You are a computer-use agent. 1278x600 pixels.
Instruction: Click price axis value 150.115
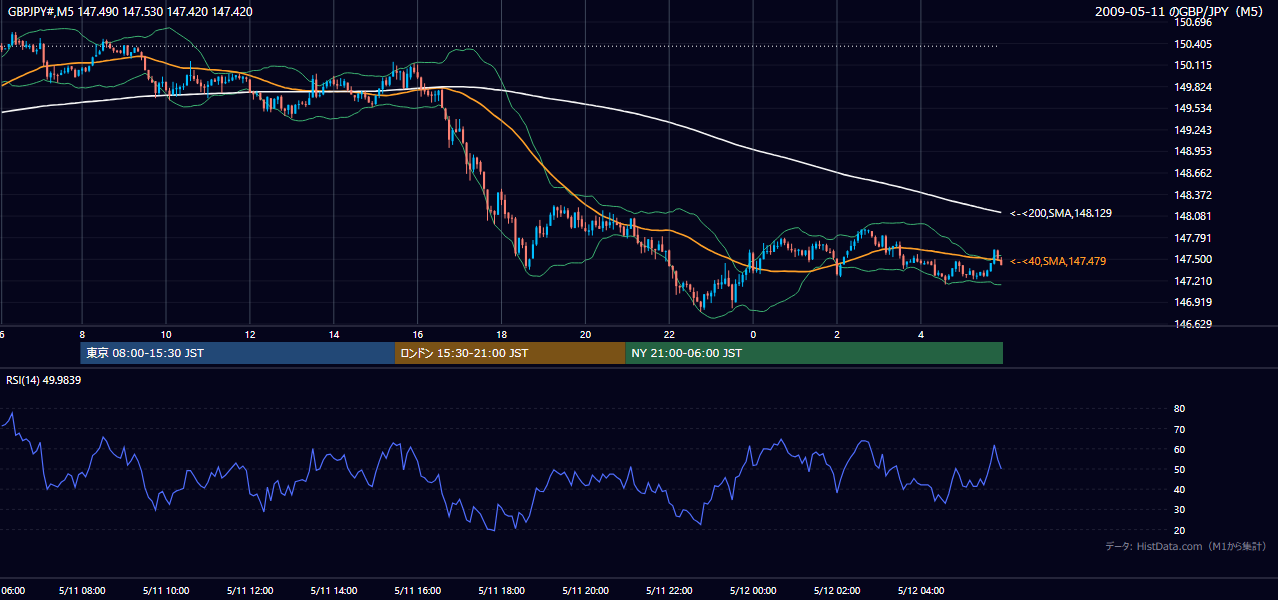[x=1192, y=65]
